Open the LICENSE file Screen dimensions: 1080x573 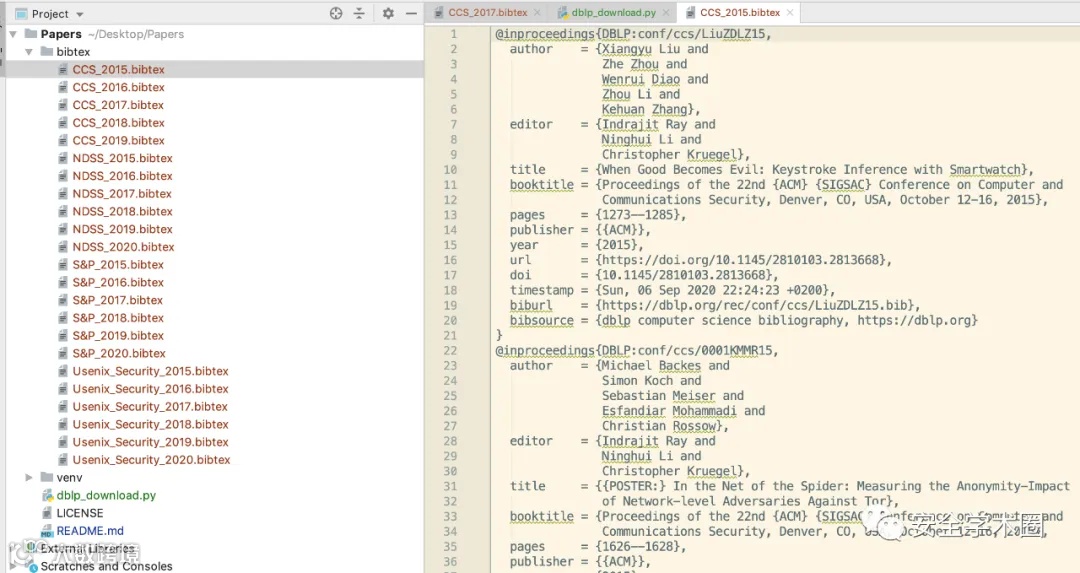pyautogui.click(x=80, y=513)
